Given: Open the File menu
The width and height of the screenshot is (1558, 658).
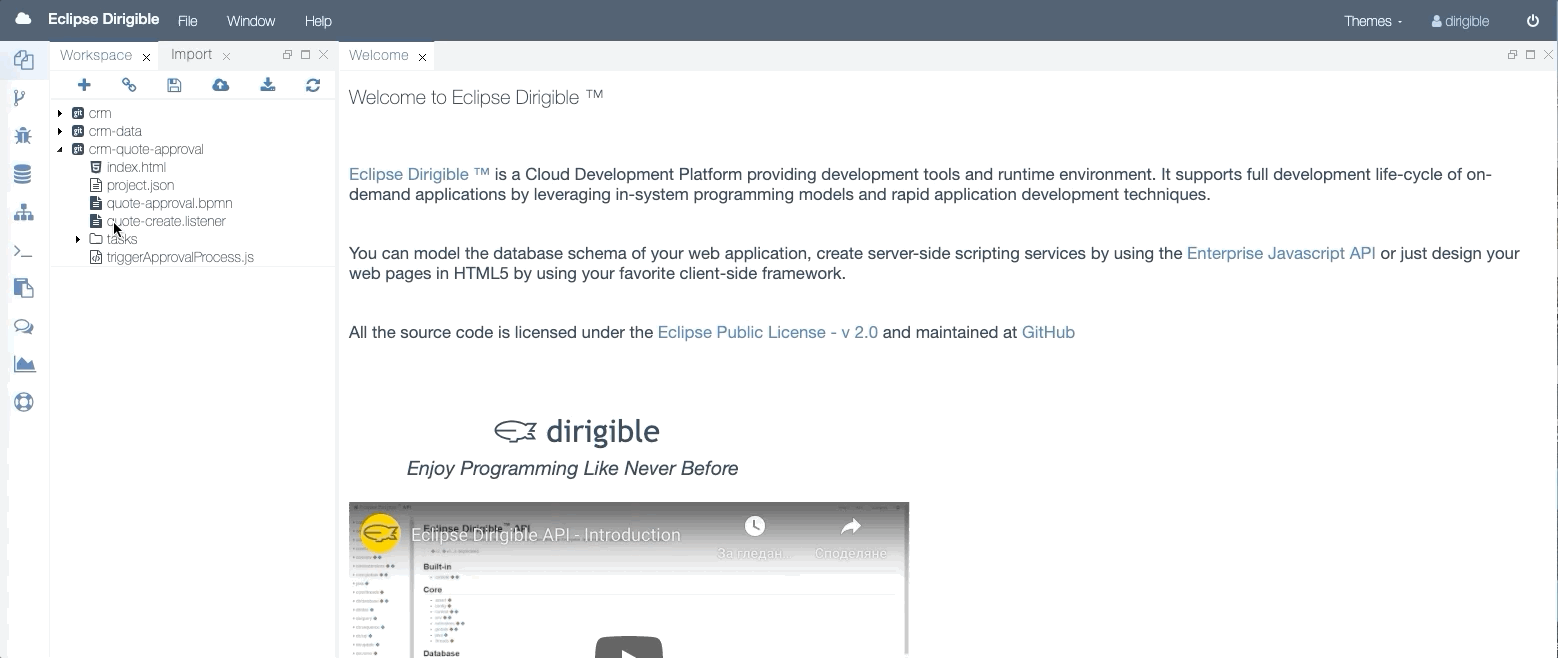Looking at the screenshot, I should coord(187,21).
